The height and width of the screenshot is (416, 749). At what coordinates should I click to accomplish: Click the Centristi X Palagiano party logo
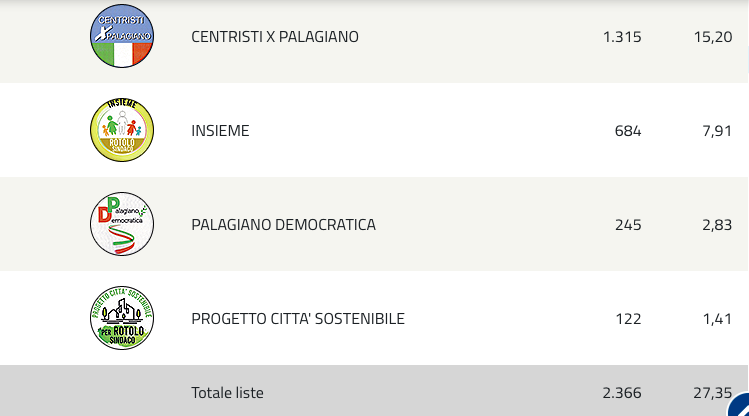(122, 36)
